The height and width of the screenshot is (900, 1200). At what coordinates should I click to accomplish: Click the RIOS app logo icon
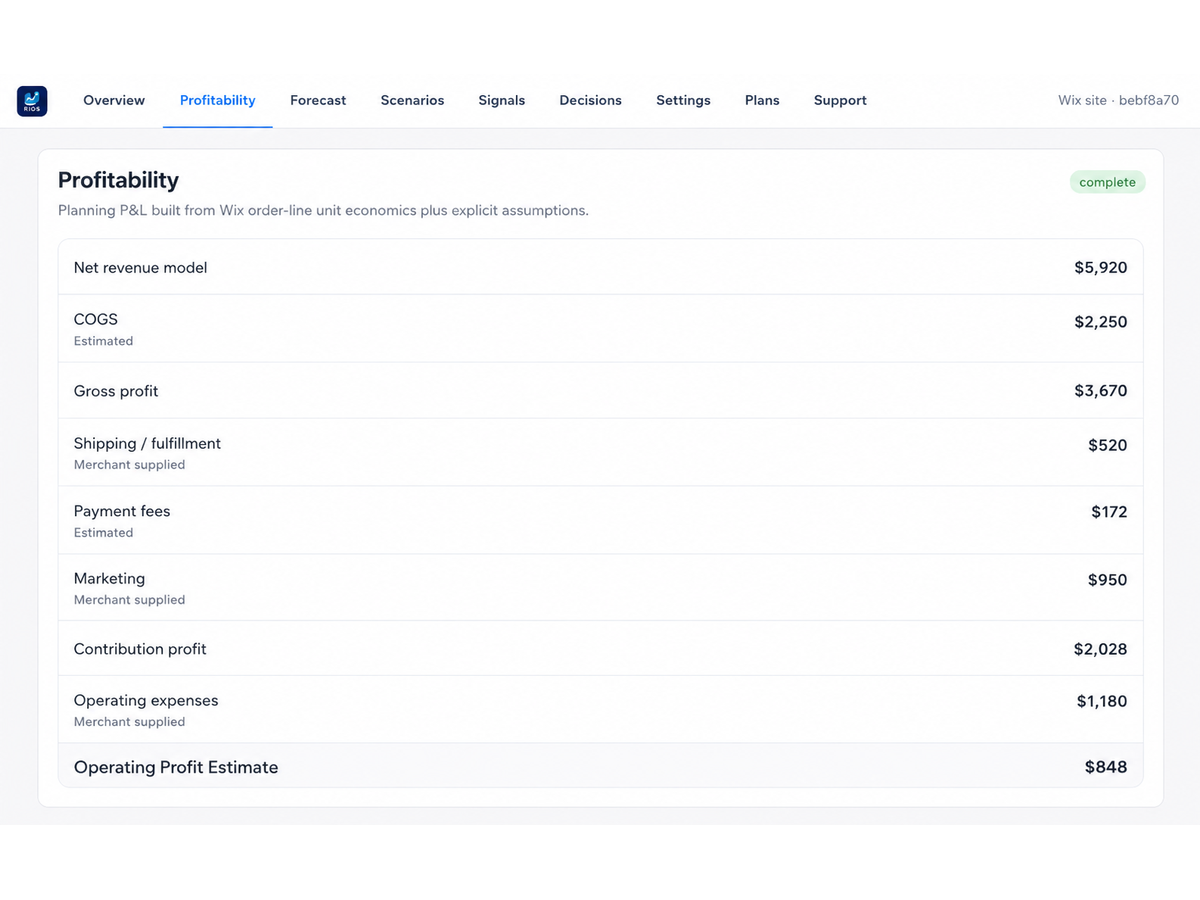(x=32, y=101)
